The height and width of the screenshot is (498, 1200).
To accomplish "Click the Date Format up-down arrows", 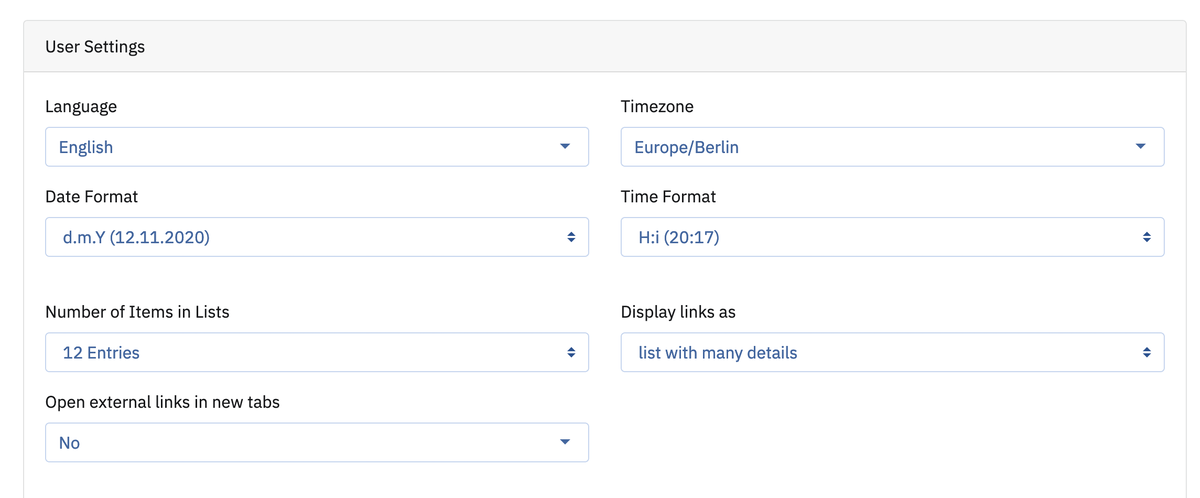I will [x=571, y=238].
